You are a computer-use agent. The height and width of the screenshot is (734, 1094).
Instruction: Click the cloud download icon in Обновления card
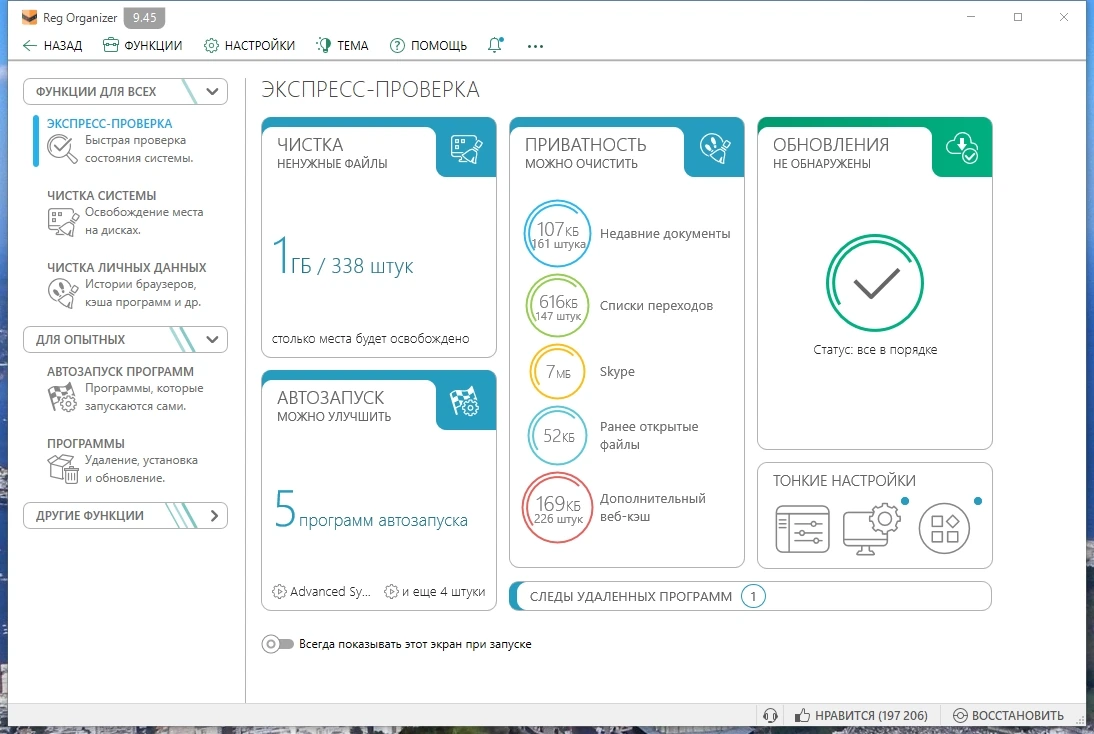tap(962, 148)
